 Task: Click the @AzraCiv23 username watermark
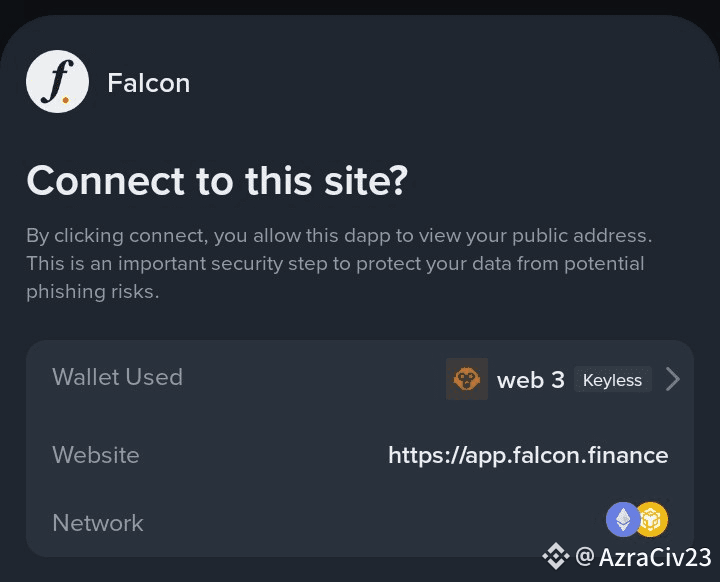coord(643,556)
